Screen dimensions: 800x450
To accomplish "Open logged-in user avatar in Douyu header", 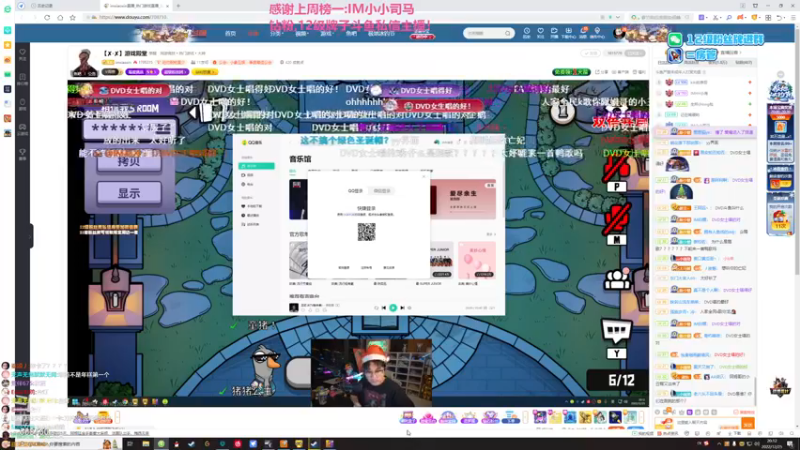I will 619,34.
